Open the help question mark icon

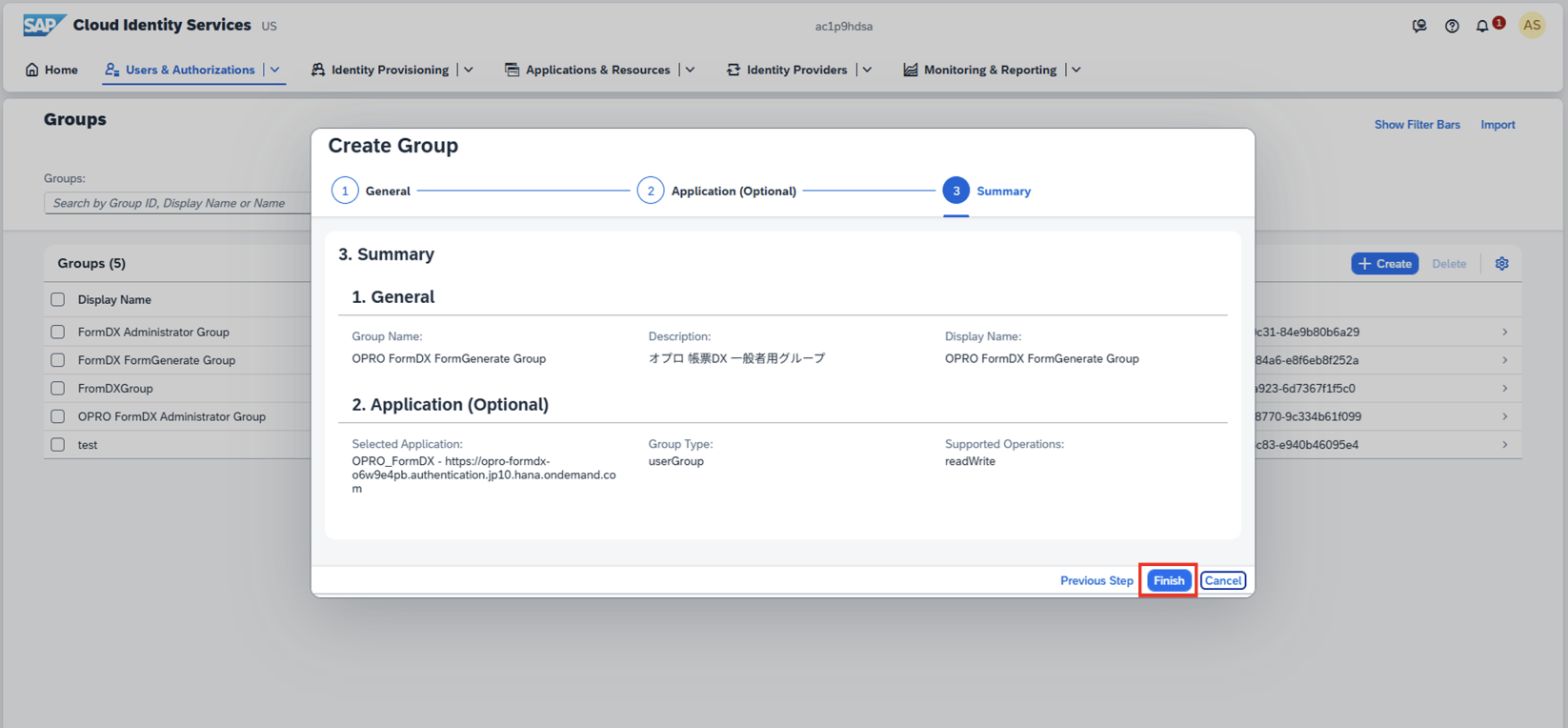coord(1452,27)
